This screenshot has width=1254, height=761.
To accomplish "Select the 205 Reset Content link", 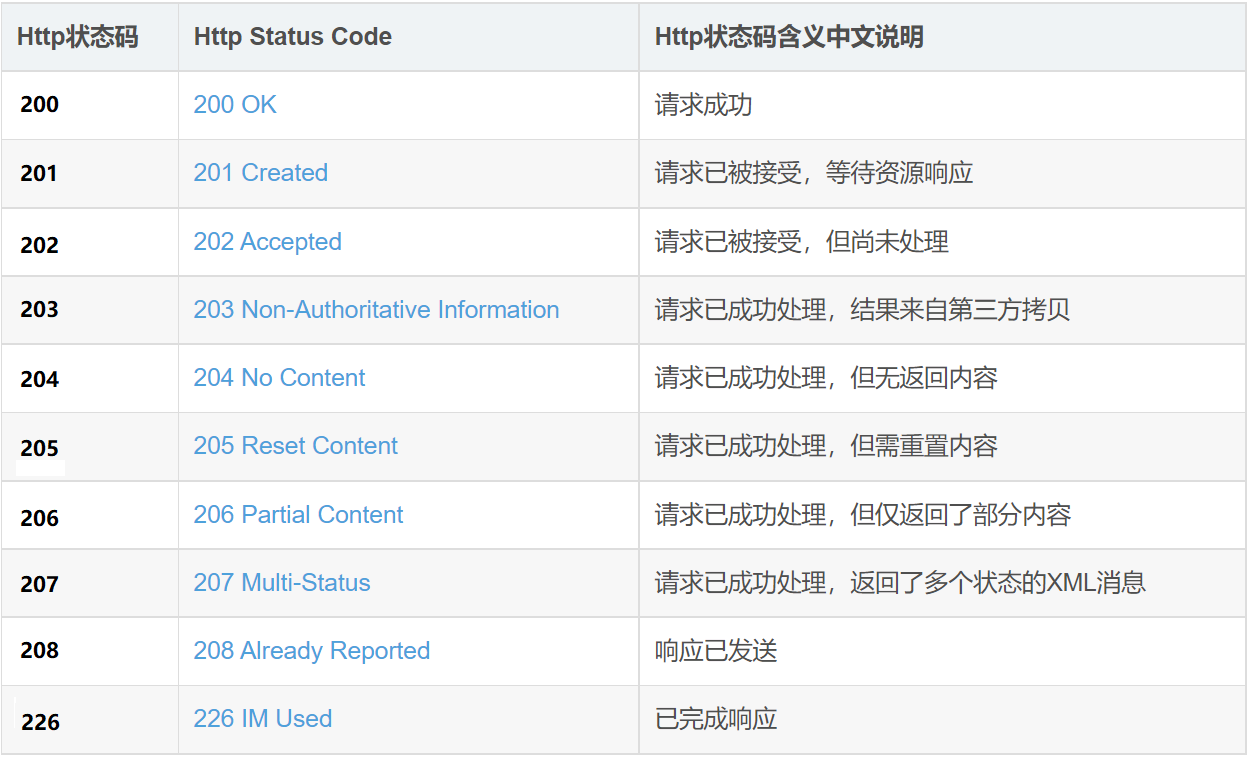I will coord(295,446).
